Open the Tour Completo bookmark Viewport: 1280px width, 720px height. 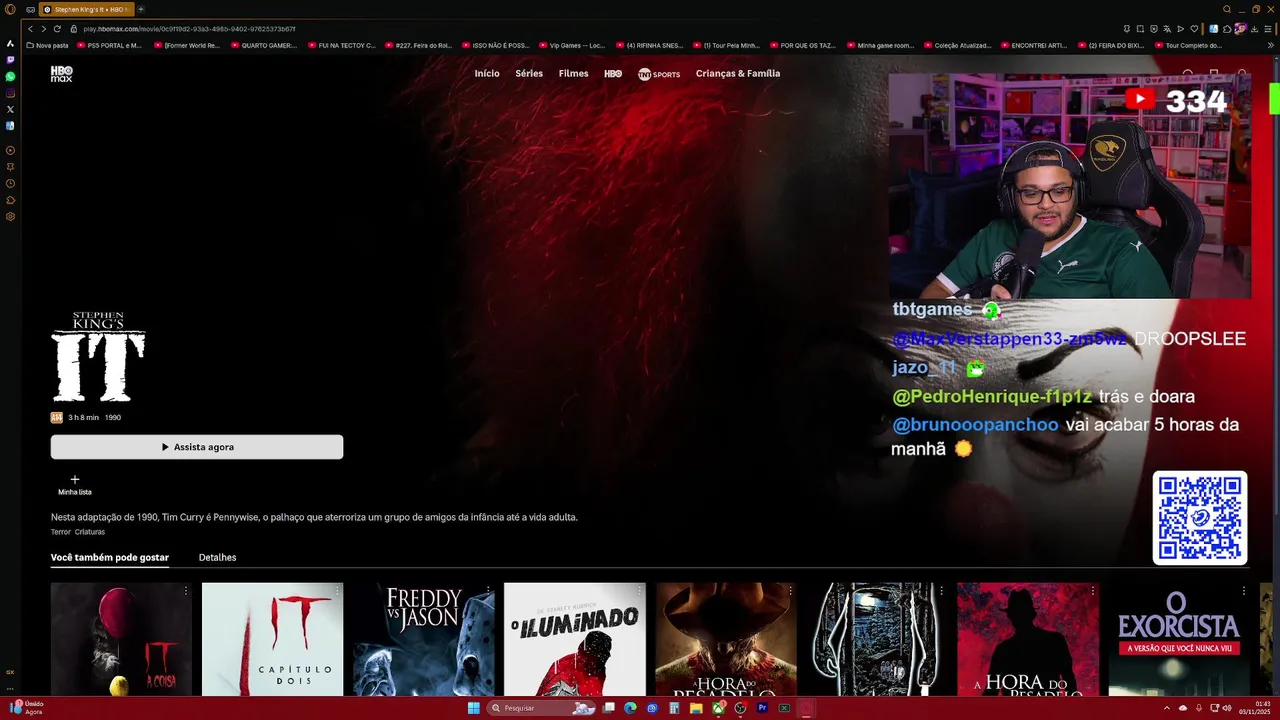pyautogui.click(x=1188, y=45)
